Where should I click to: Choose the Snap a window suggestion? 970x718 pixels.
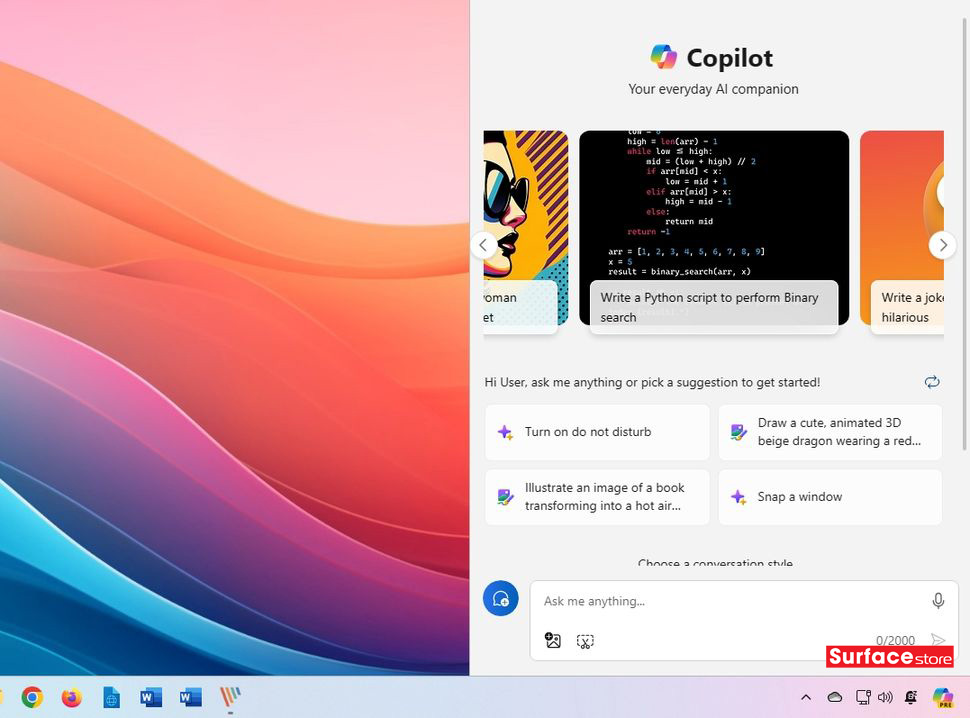(830, 497)
